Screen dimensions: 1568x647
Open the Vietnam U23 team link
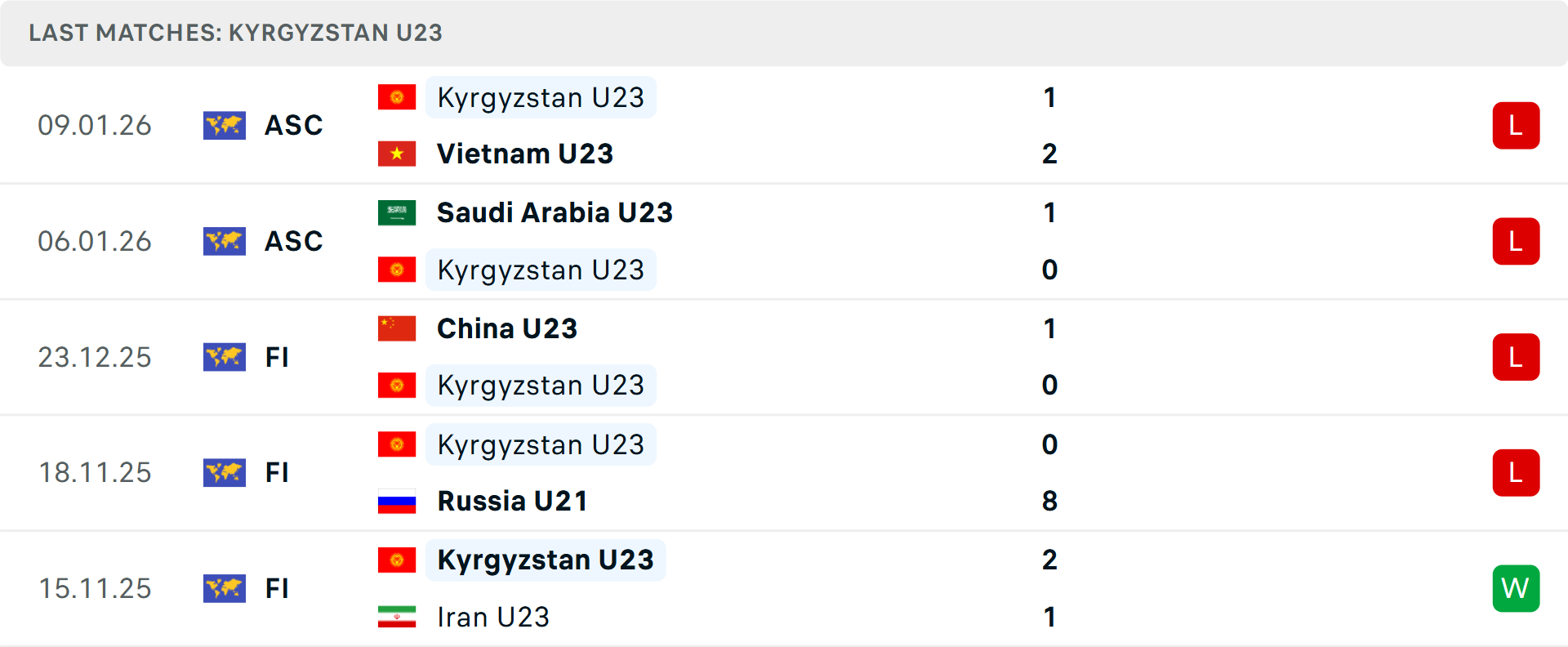(x=525, y=154)
